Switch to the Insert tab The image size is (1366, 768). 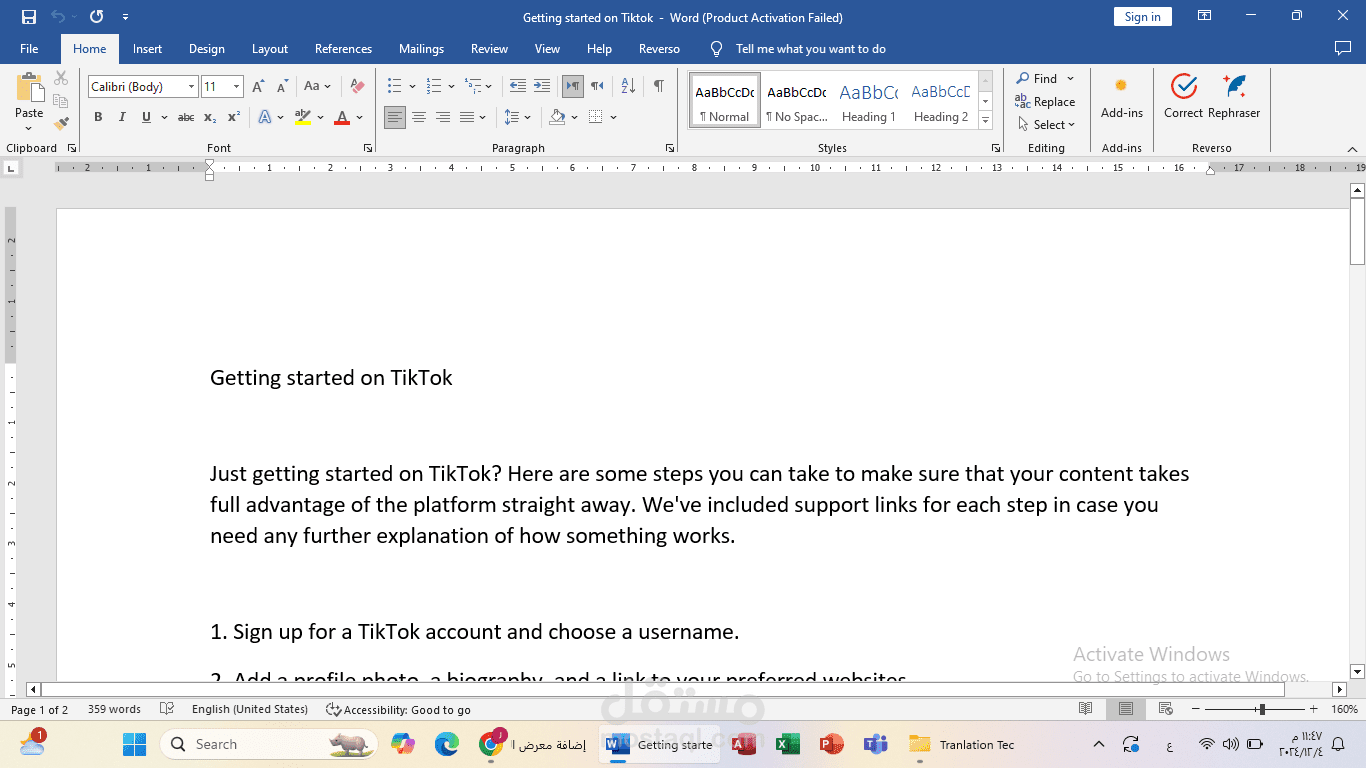[147, 48]
